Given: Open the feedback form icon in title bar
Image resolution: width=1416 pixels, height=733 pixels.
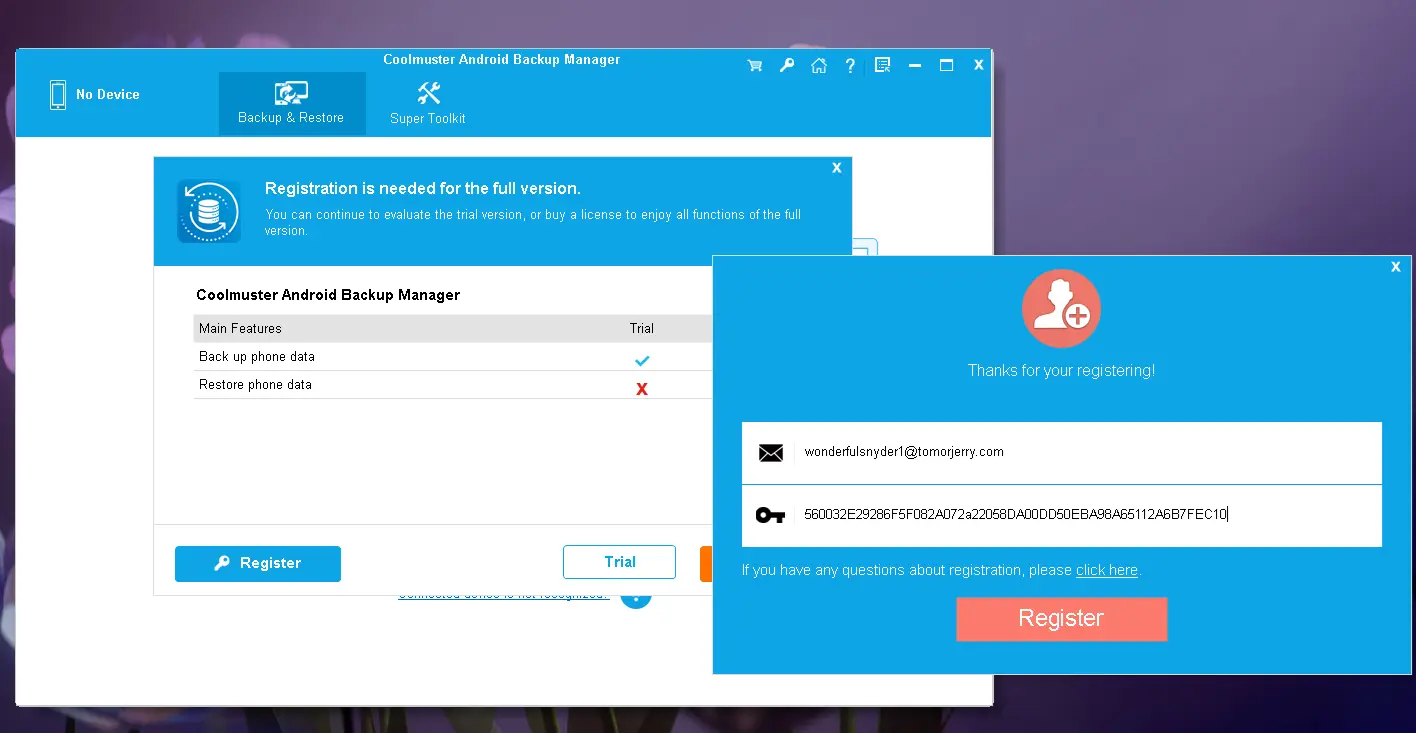Looking at the screenshot, I should (x=882, y=66).
